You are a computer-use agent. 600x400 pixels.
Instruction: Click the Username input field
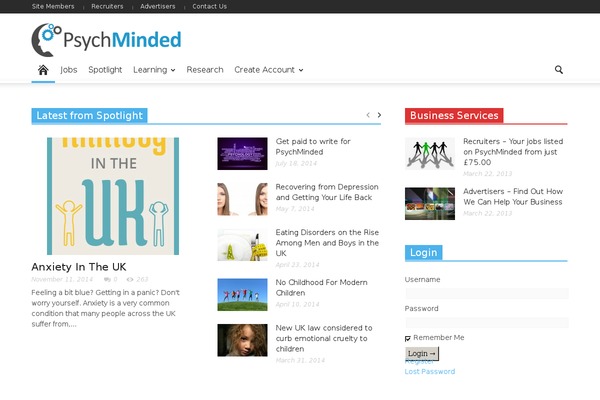(x=486, y=294)
